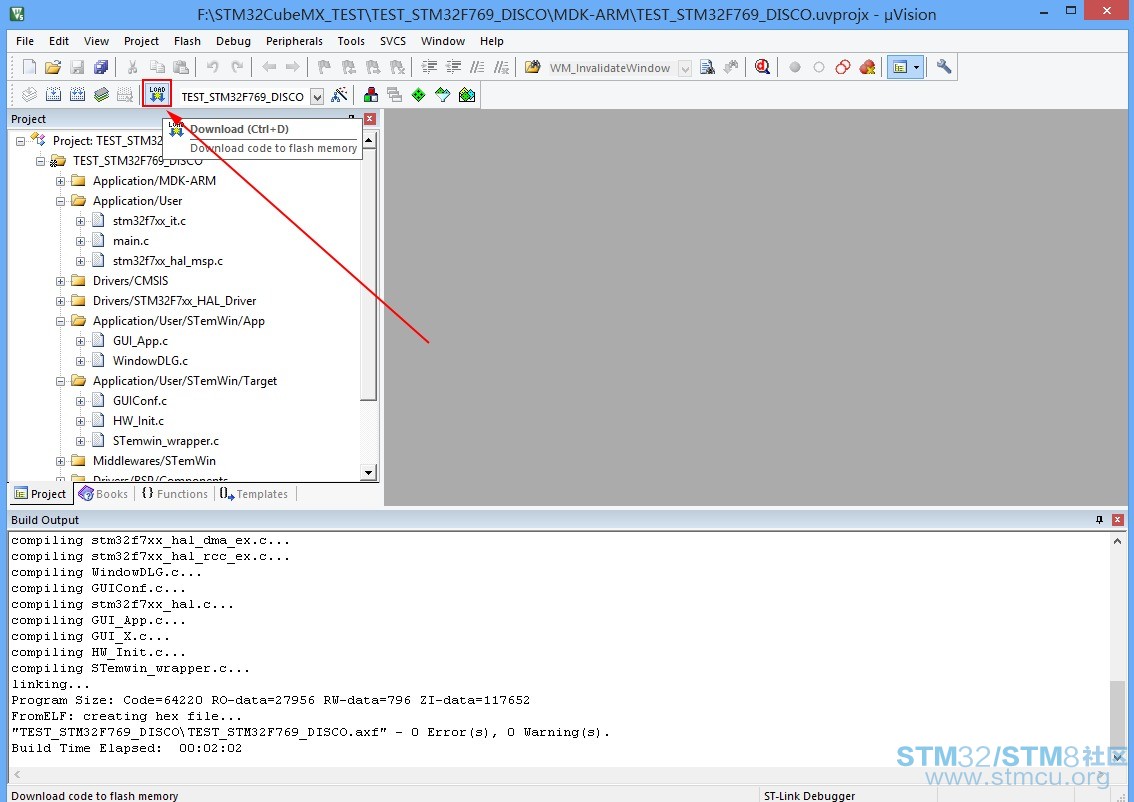This screenshot has height=802, width=1134.
Task: Create a new file with New icon
Action: click(29, 67)
